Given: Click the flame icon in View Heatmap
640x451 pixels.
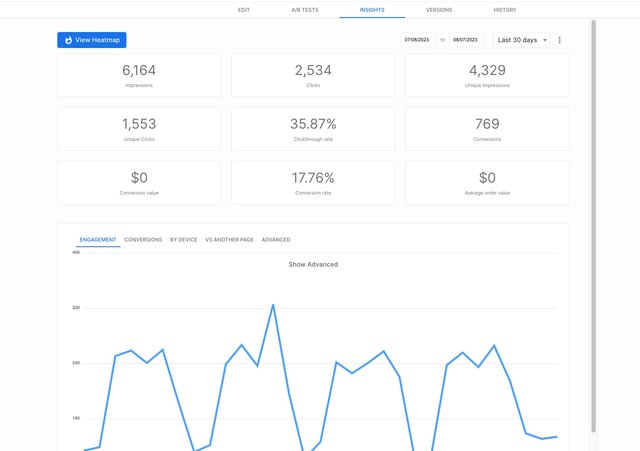Looking at the screenshot, I should (x=68, y=40).
